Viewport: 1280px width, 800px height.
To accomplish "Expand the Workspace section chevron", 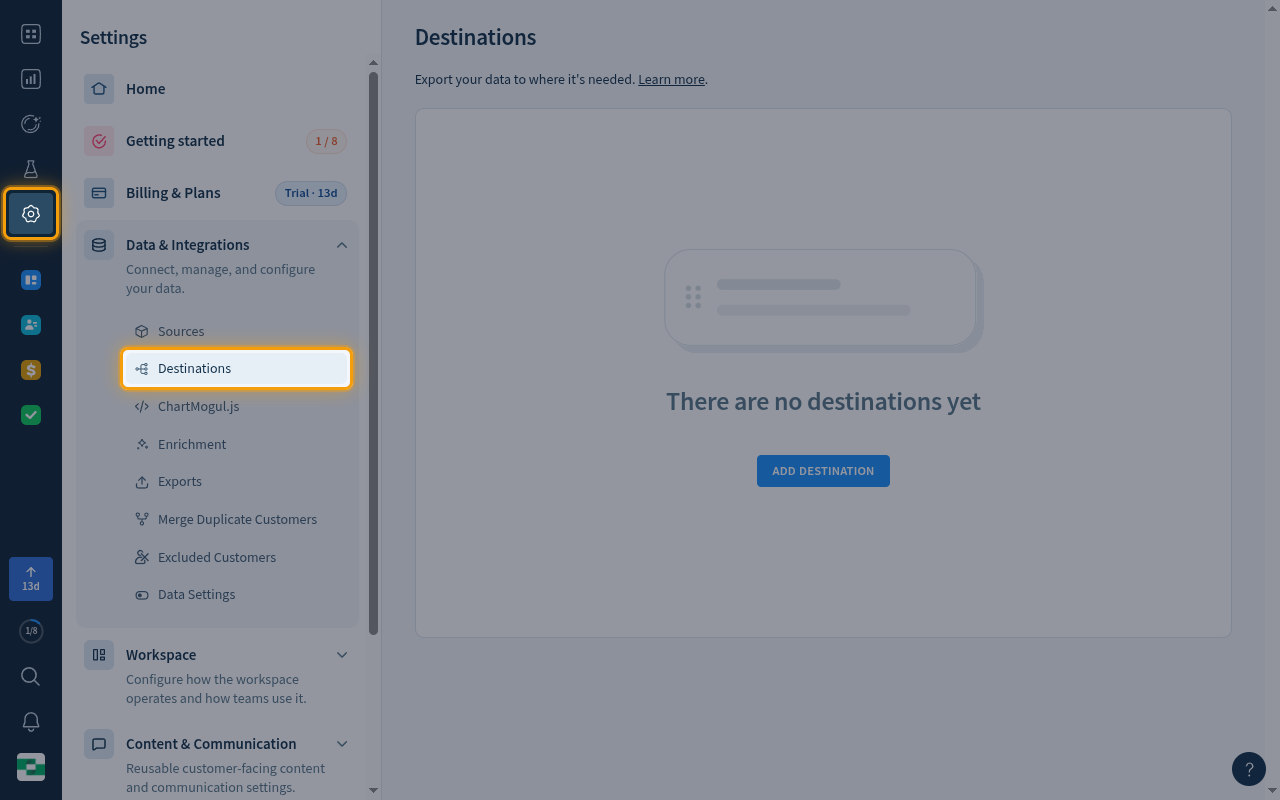I will [342, 655].
